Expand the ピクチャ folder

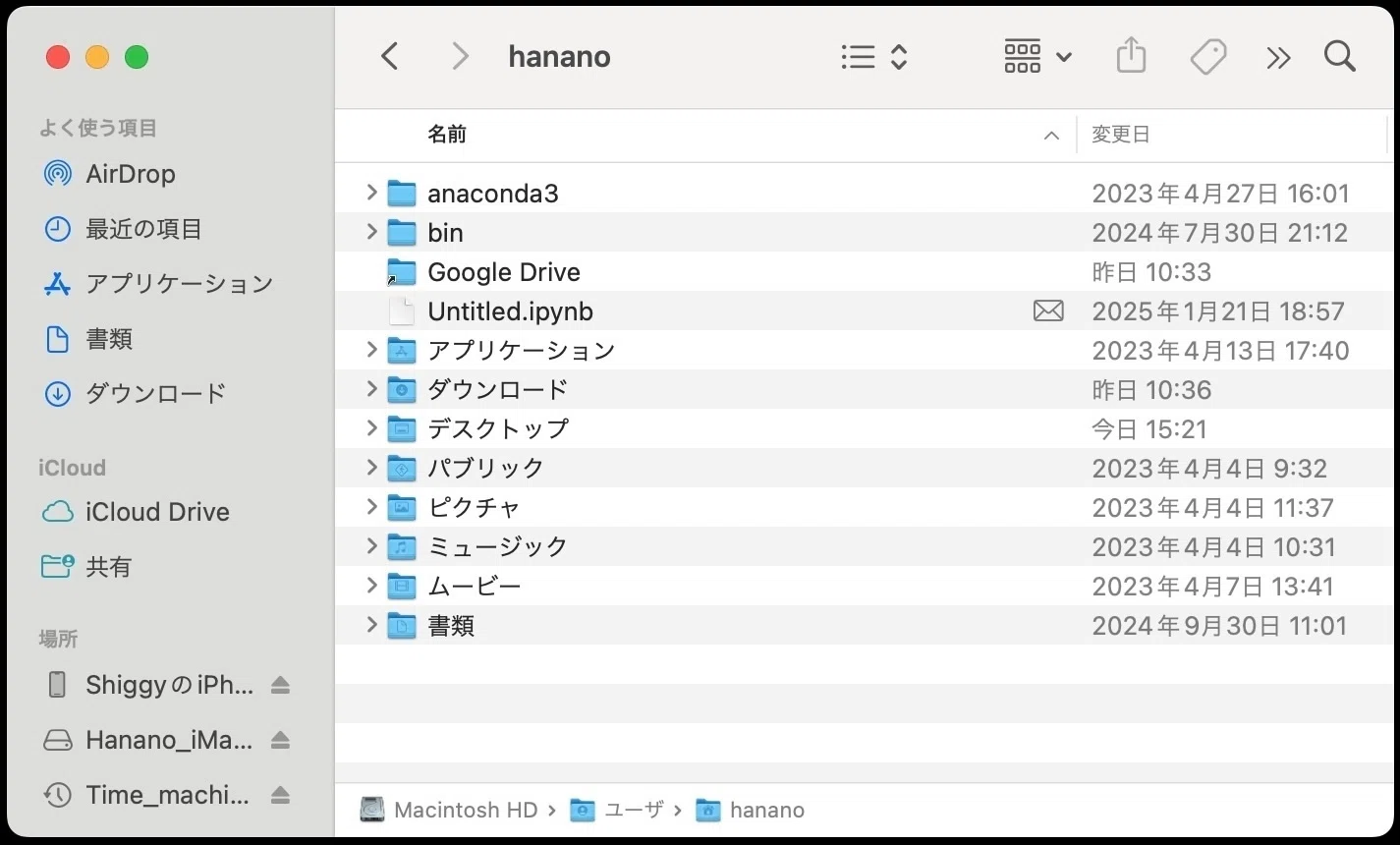(x=371, y=507)
